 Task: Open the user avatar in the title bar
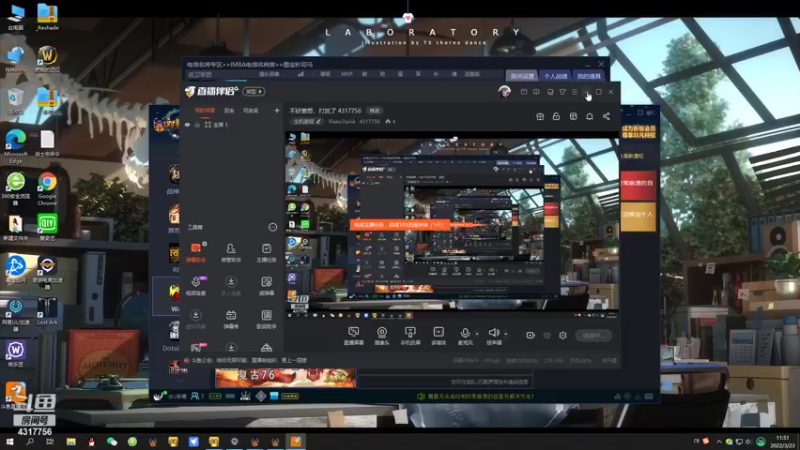click(504, 91)
